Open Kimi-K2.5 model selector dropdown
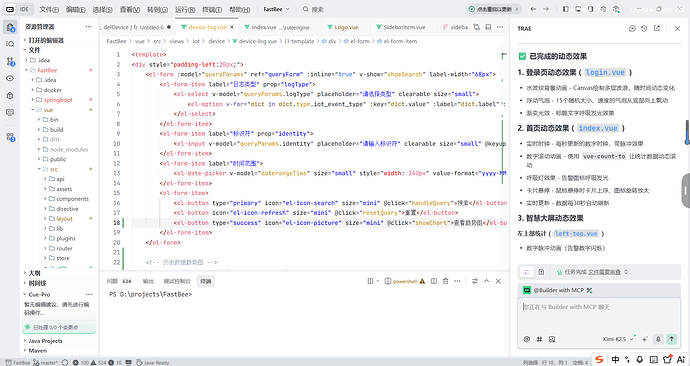The width and height of the screenshot is (690, 366). click(618, 339)
